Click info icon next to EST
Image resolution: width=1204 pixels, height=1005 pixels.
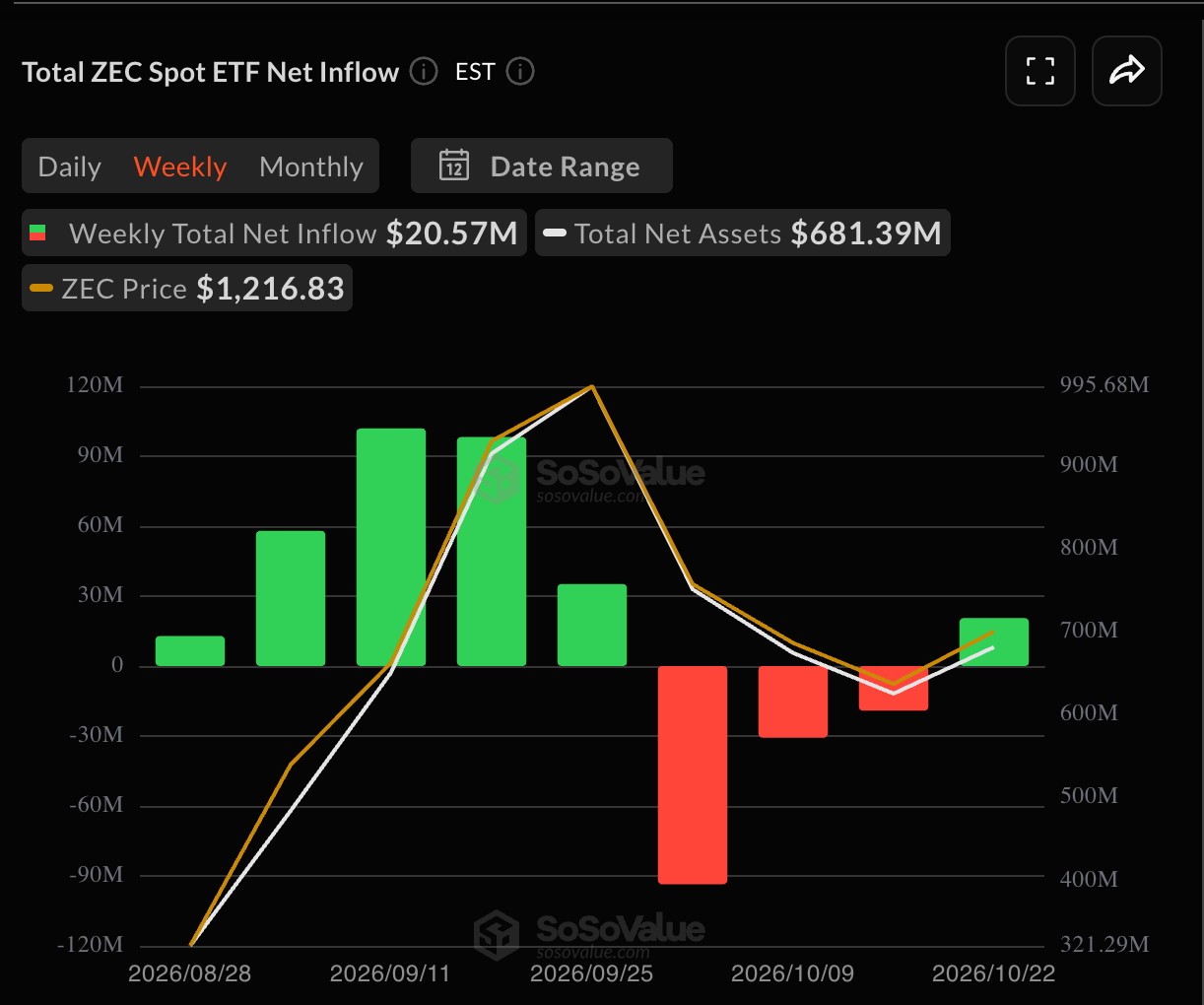point(520,72)
